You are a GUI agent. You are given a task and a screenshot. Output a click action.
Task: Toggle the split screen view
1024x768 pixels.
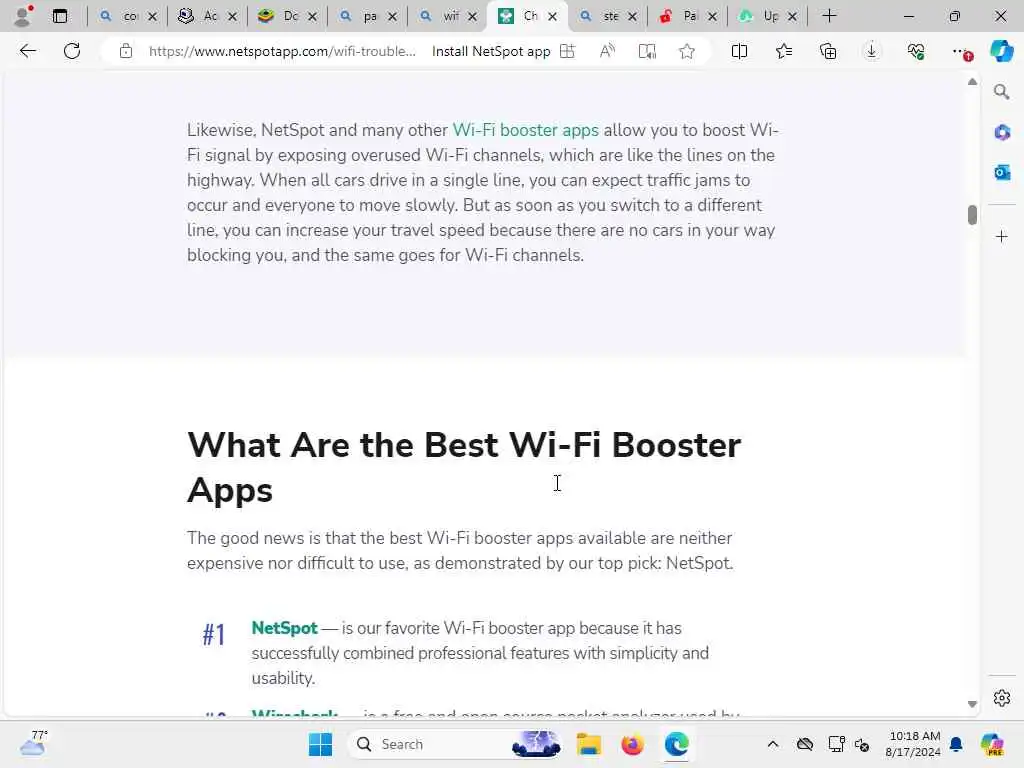click(739, 51)
